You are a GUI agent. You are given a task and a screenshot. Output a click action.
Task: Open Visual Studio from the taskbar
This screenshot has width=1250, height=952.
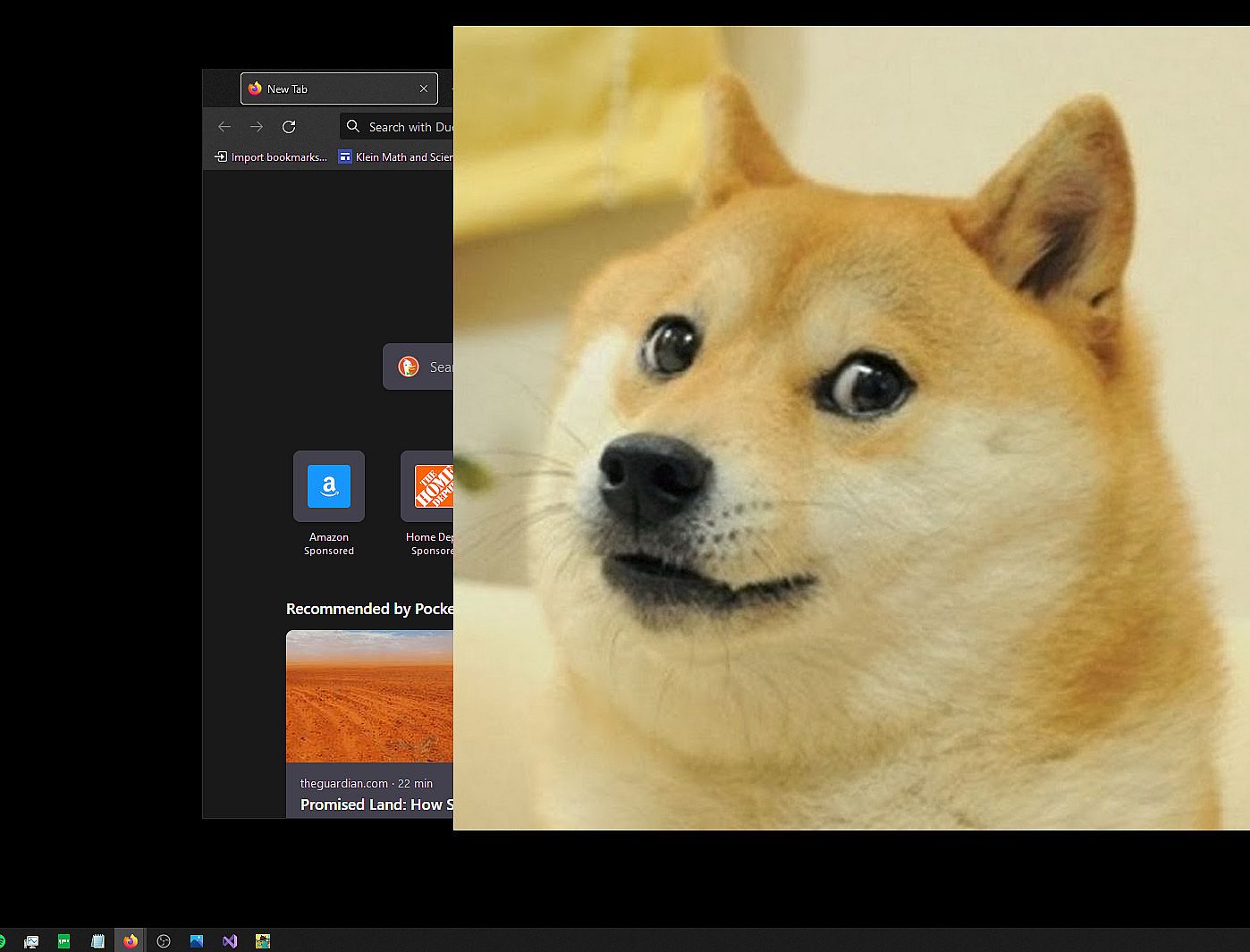pyautogui.click(x=230, y=941)
